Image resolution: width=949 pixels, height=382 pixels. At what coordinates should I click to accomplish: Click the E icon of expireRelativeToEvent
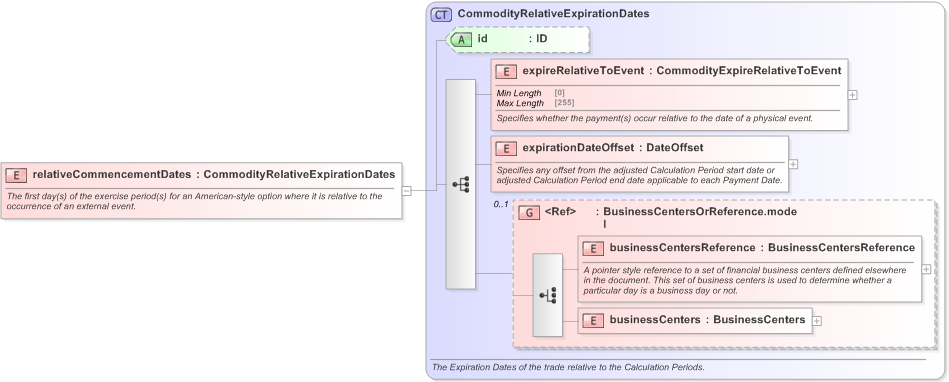[x=505, y=71]
